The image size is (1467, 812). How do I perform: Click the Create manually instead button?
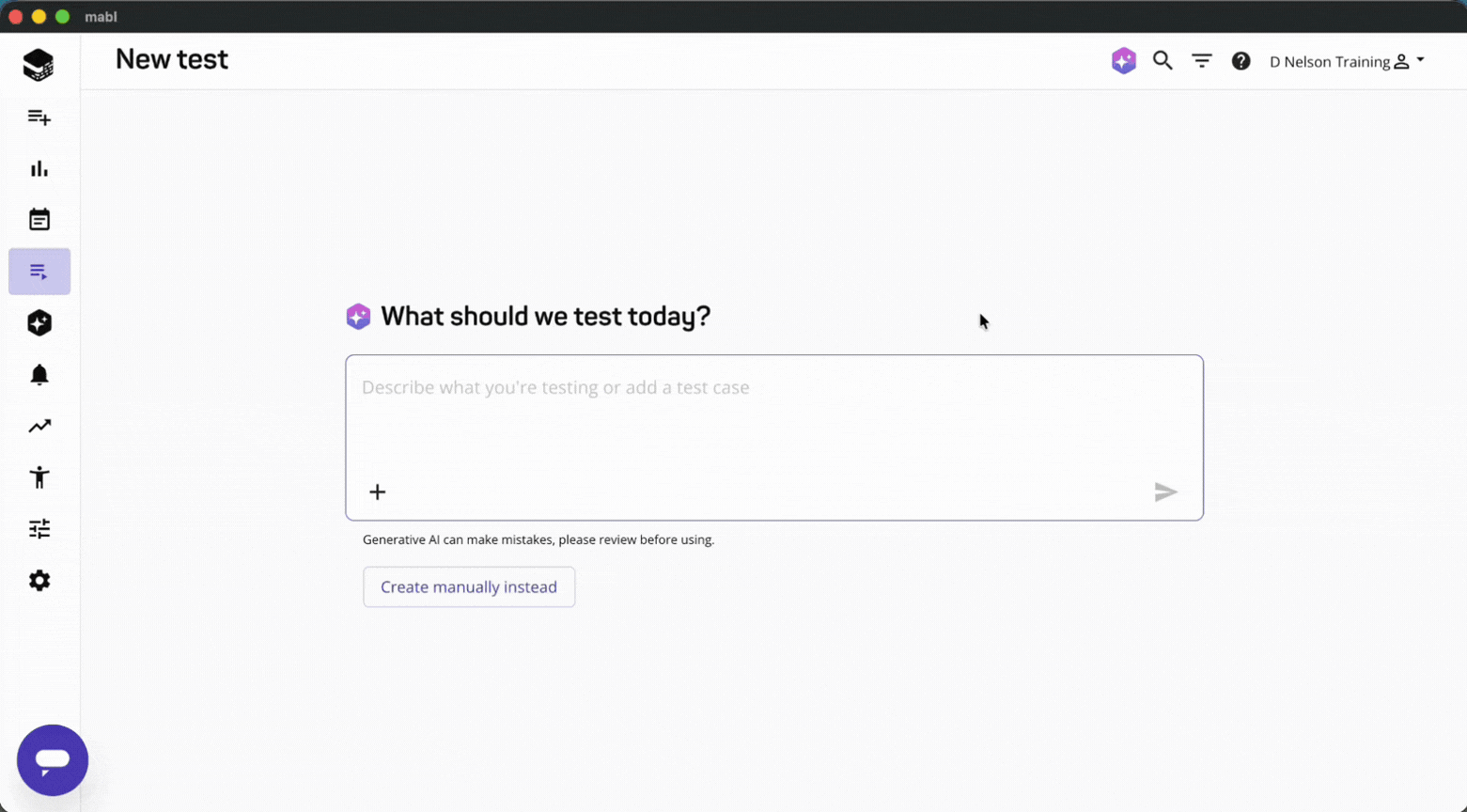(x=469, y=587)
